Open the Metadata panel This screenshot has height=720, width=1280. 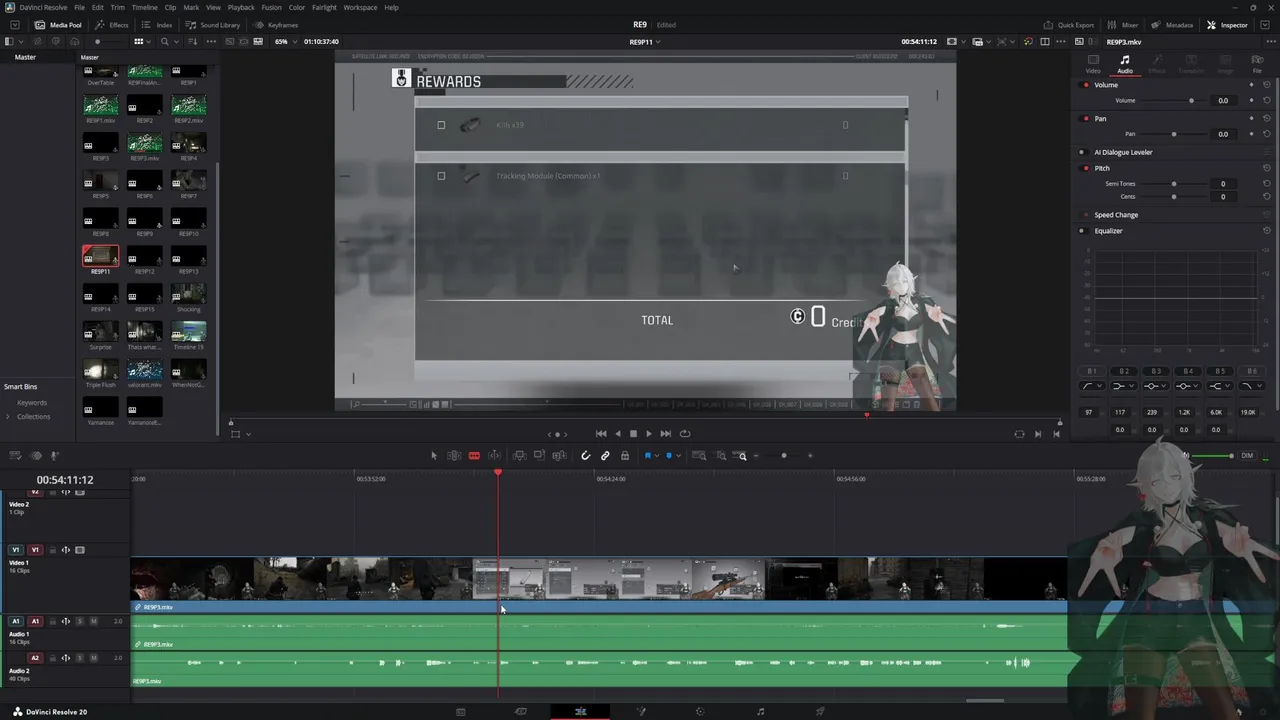1172,25
